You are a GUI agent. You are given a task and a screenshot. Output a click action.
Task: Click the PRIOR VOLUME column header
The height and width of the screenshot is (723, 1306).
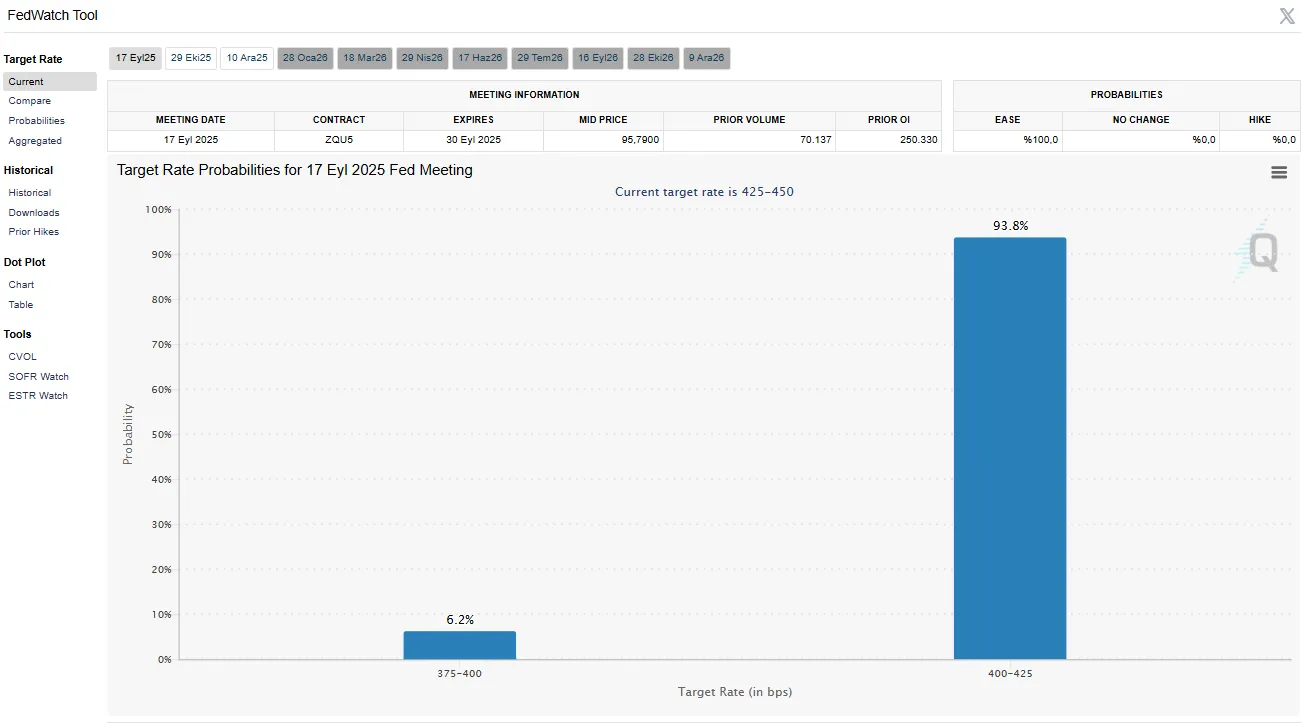point(749,120)
